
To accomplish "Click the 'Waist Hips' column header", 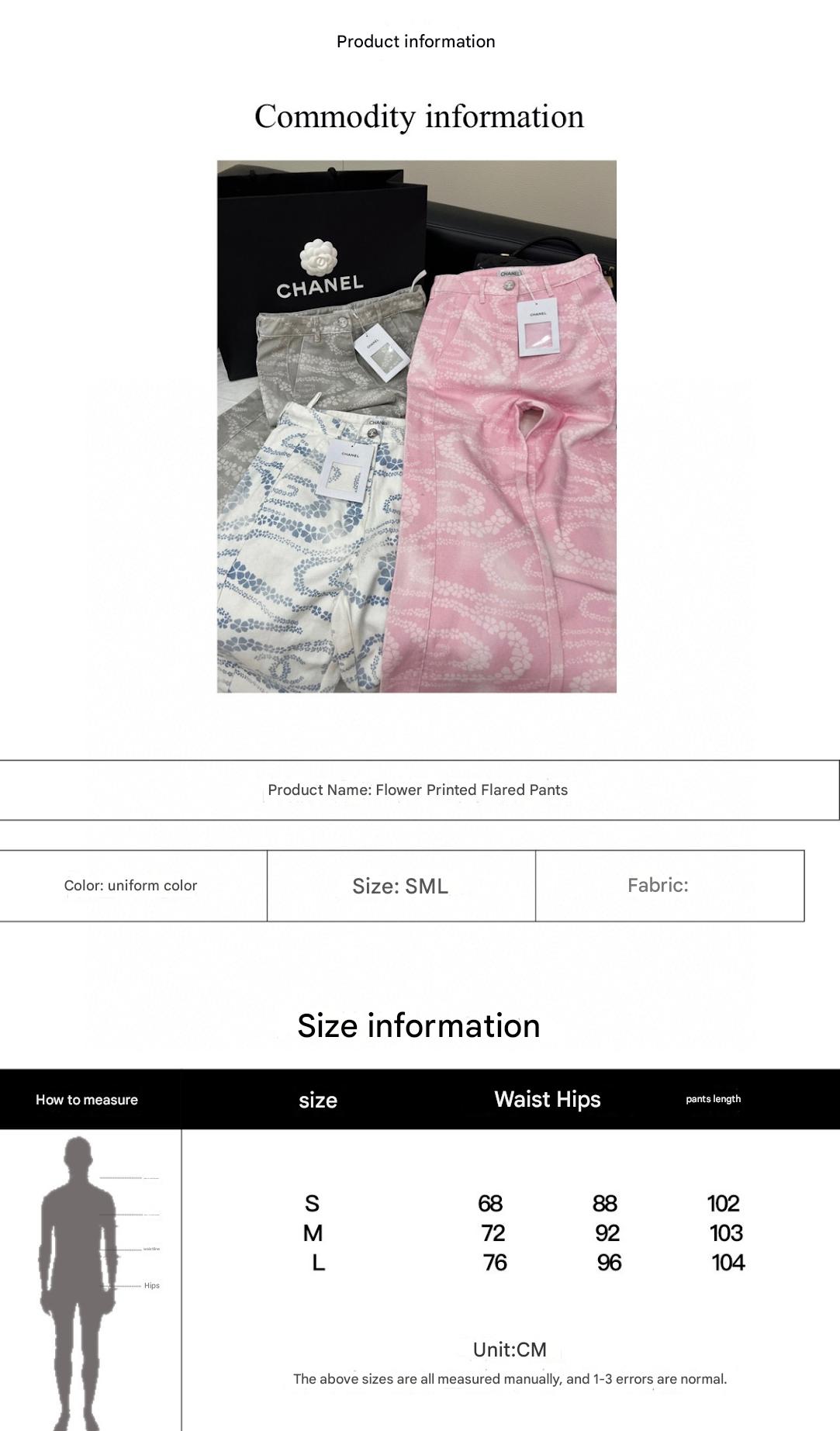I will 548,1099.
